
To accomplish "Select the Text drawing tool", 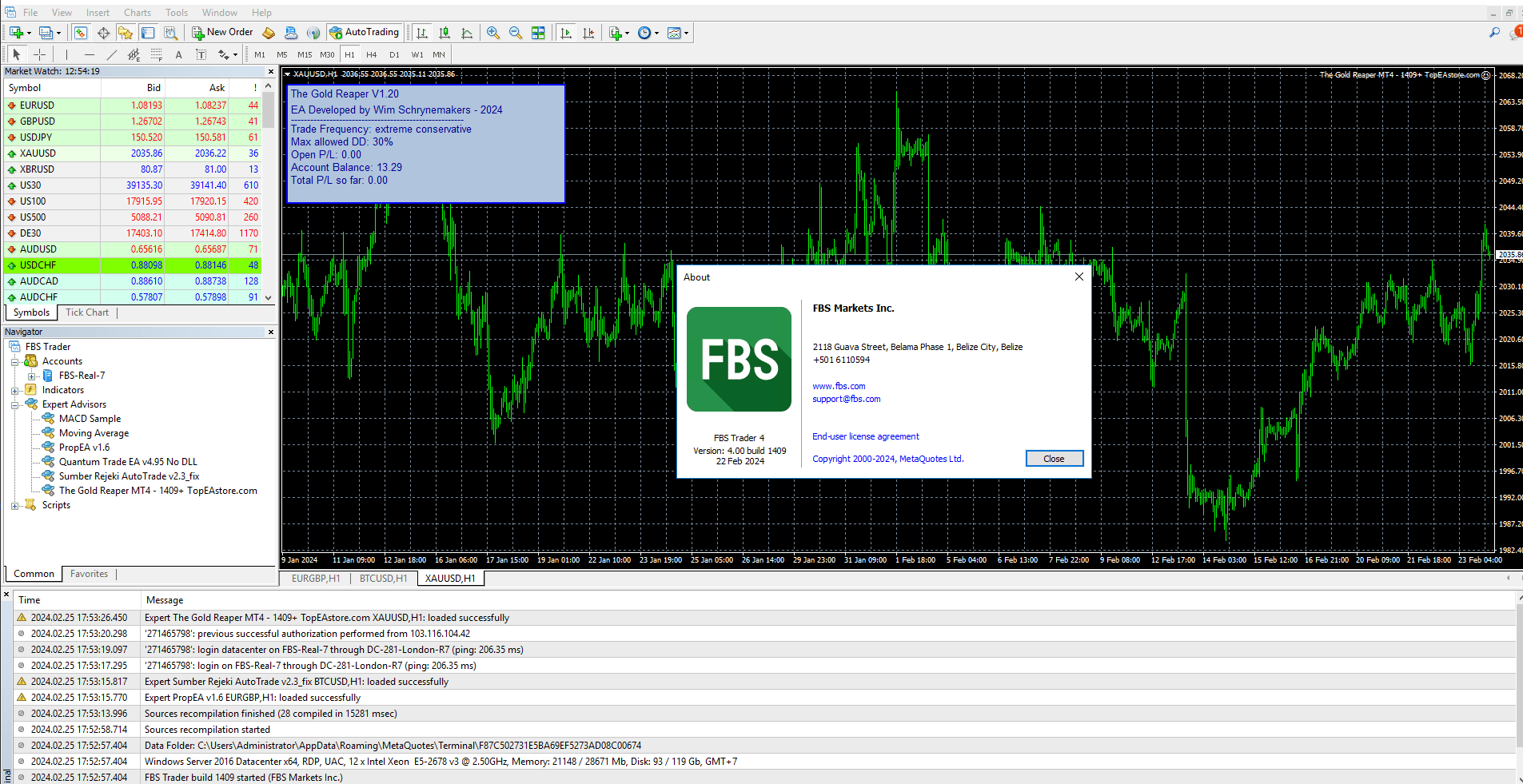I will [178, 54].
